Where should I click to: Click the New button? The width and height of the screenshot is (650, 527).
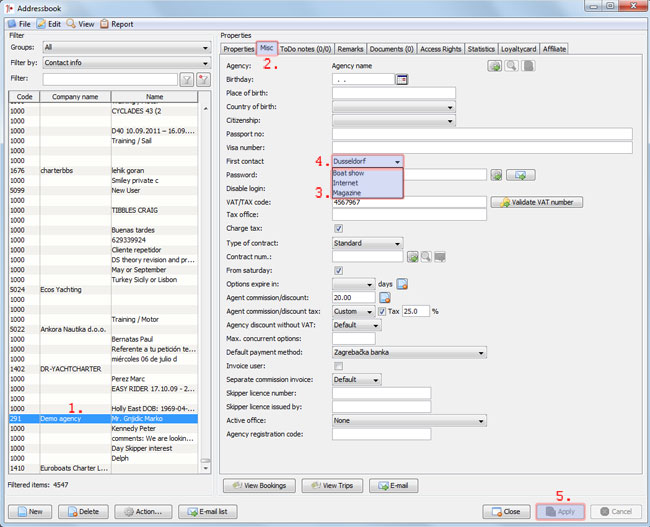coord(30,512)
